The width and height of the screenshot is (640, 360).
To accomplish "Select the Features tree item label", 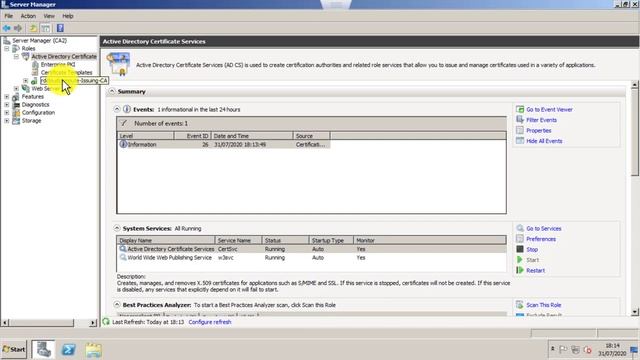I will click(x=33, y=97).
